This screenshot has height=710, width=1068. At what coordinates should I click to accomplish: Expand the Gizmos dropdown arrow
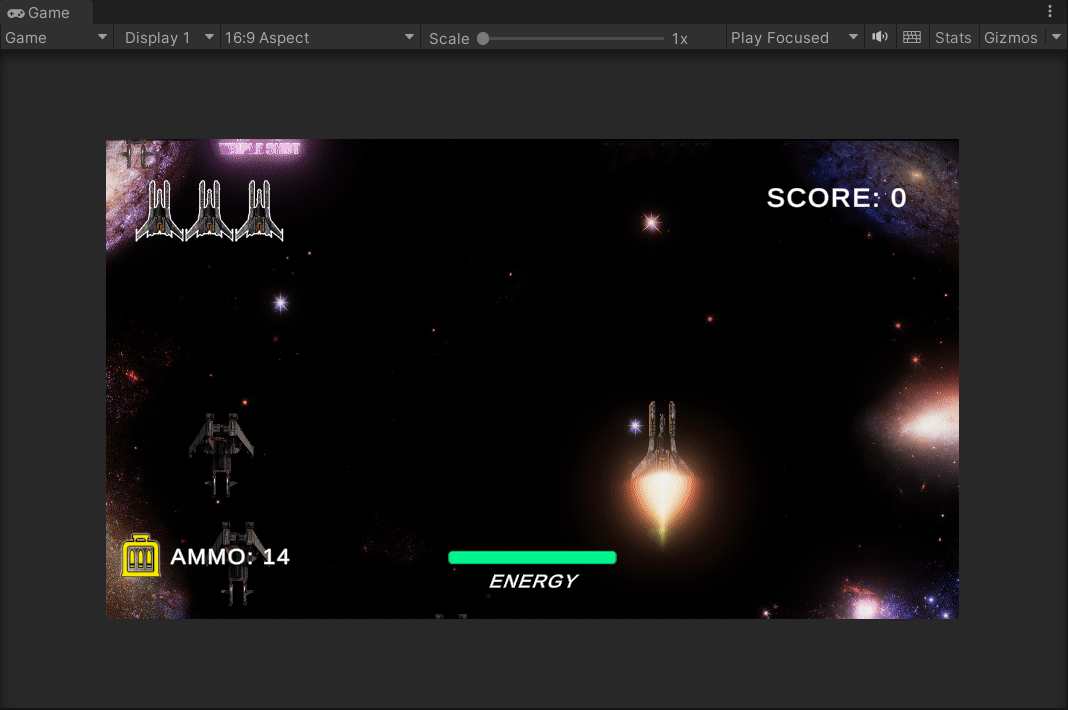1056,37
